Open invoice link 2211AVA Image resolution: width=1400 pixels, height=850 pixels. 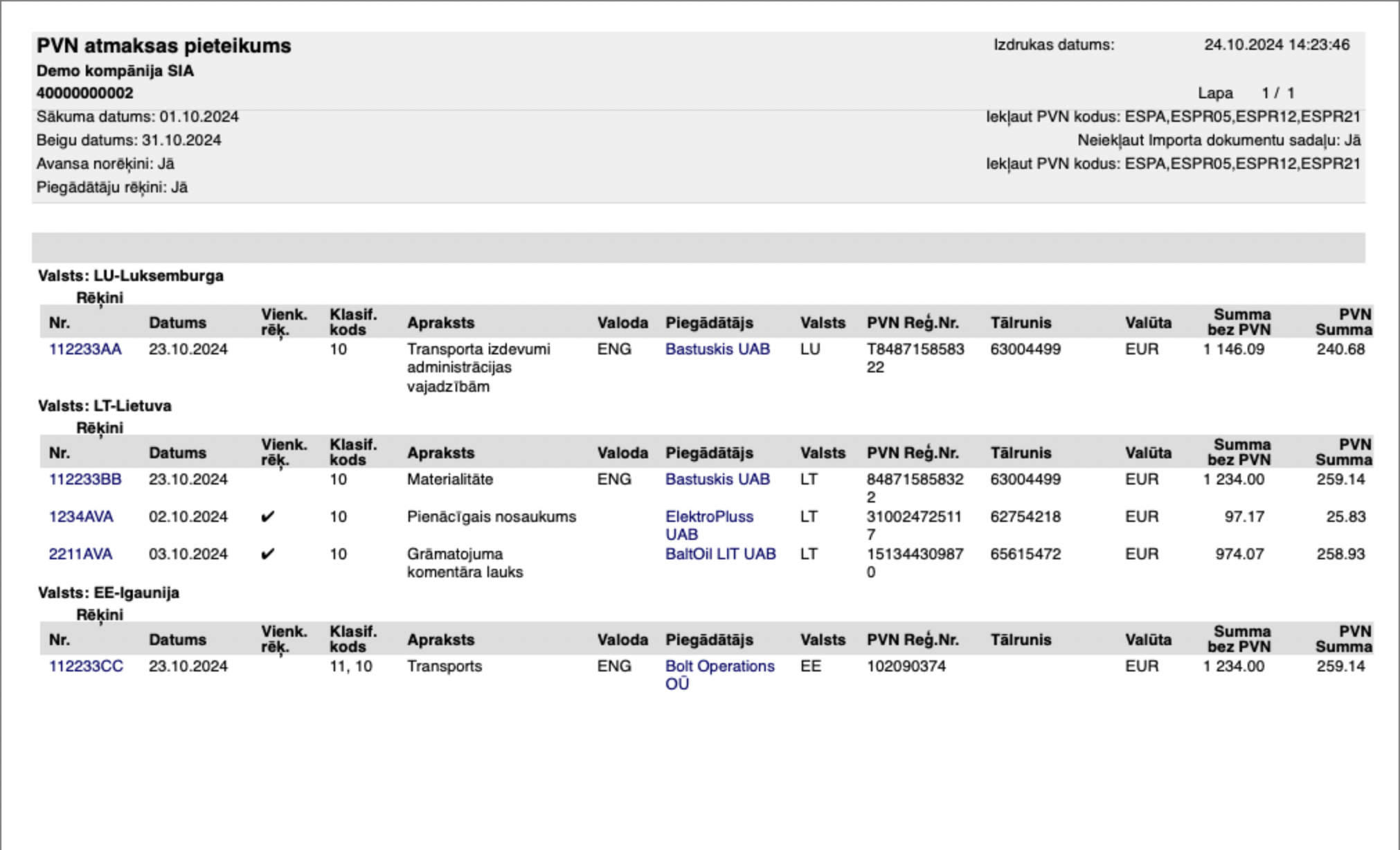point(80,554)
